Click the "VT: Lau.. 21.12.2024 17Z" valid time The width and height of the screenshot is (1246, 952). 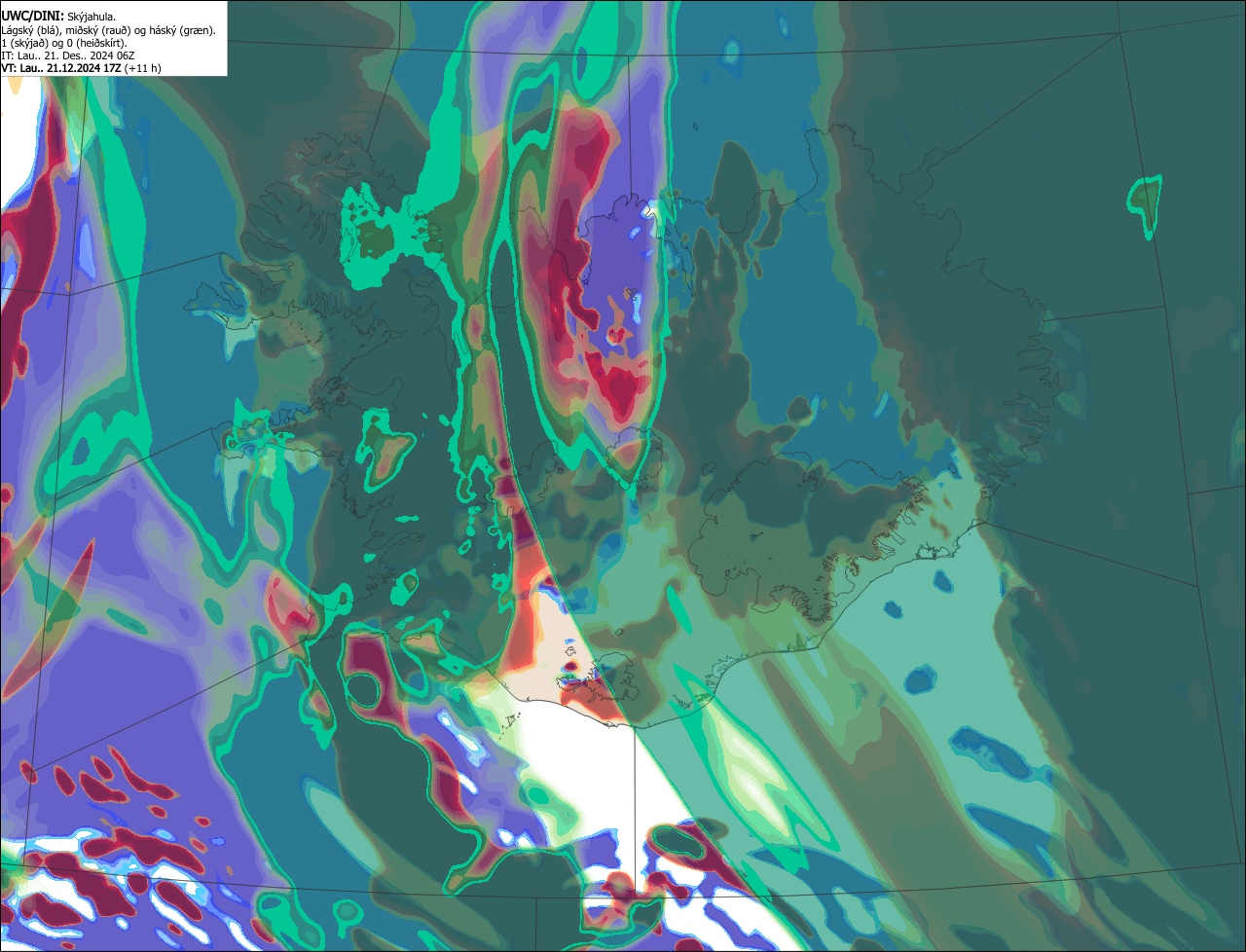point(61,68)
